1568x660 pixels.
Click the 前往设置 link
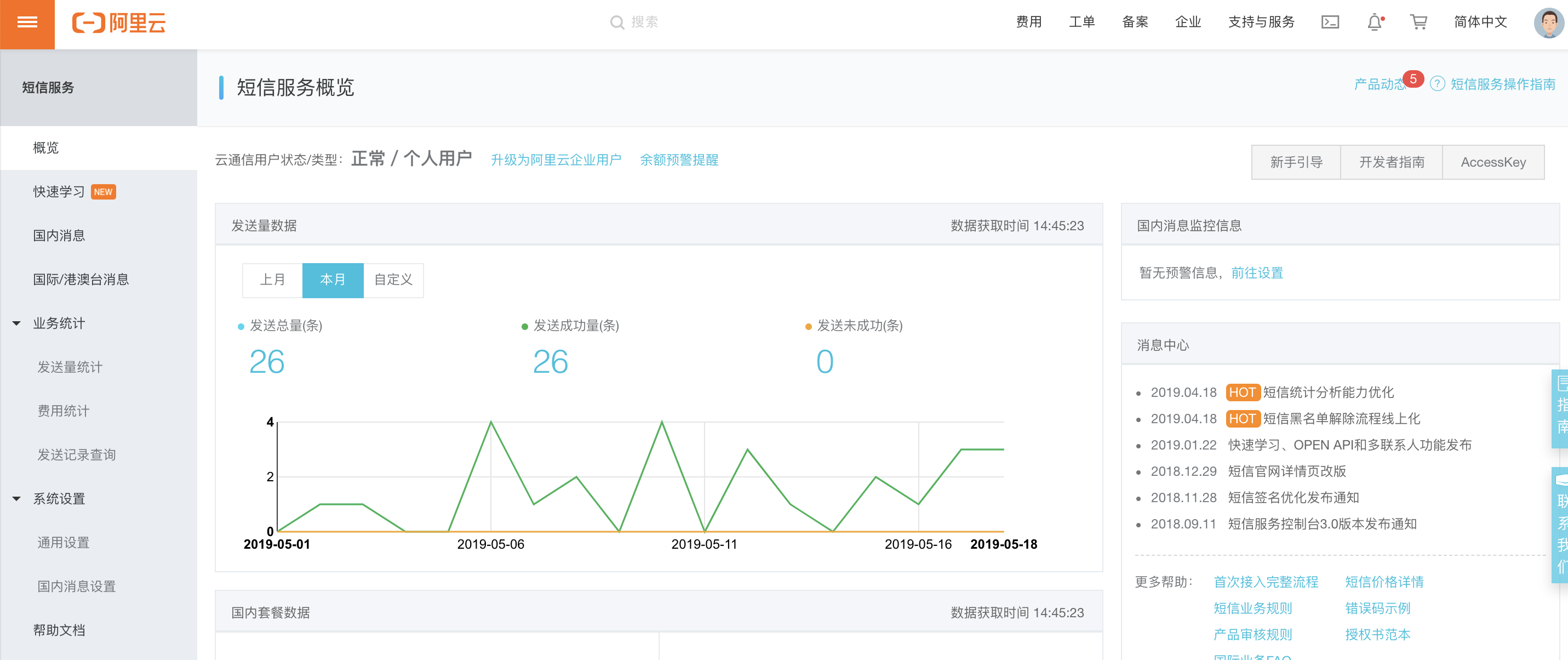coord(1257,273)
